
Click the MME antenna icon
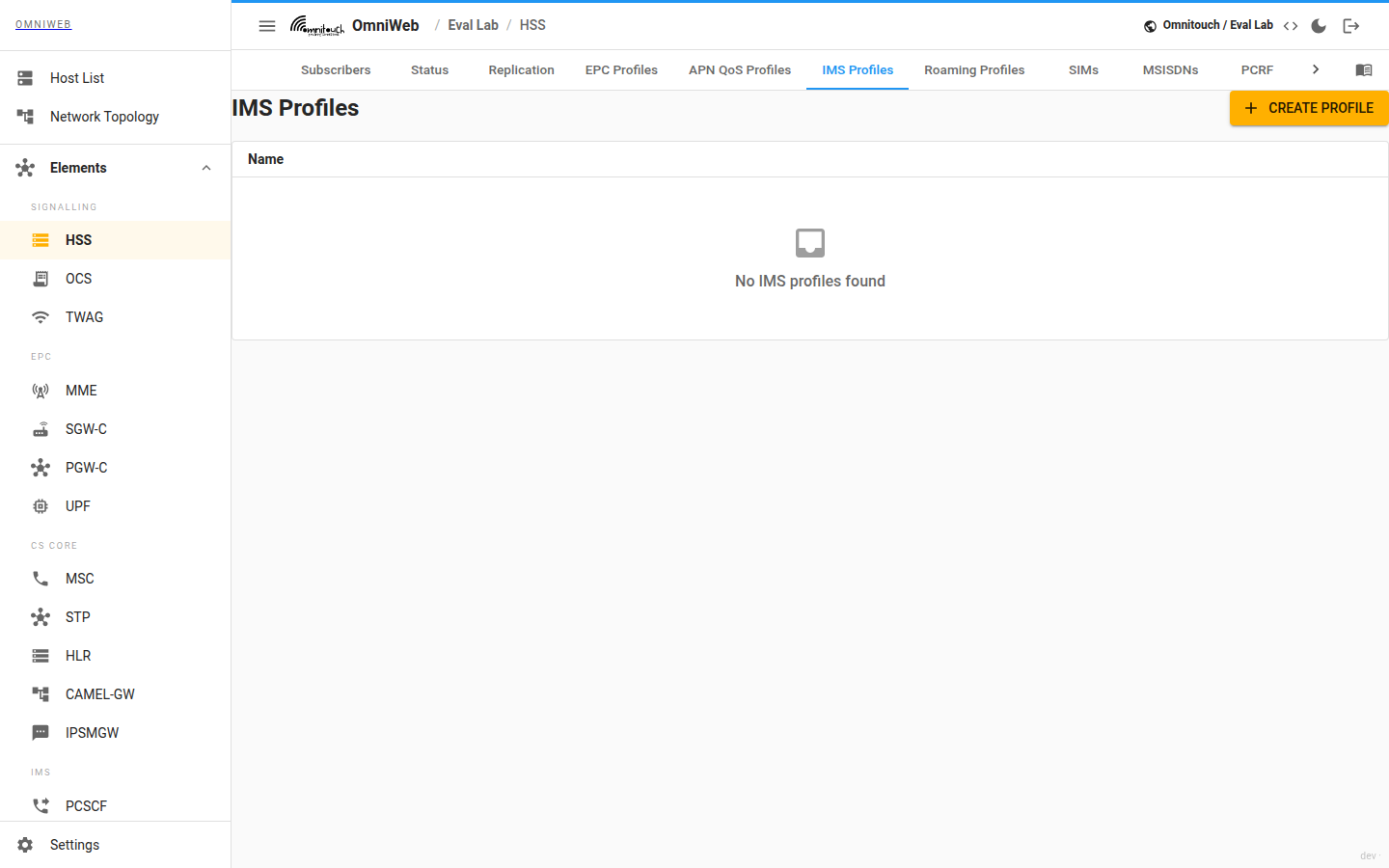coord(41,391)
